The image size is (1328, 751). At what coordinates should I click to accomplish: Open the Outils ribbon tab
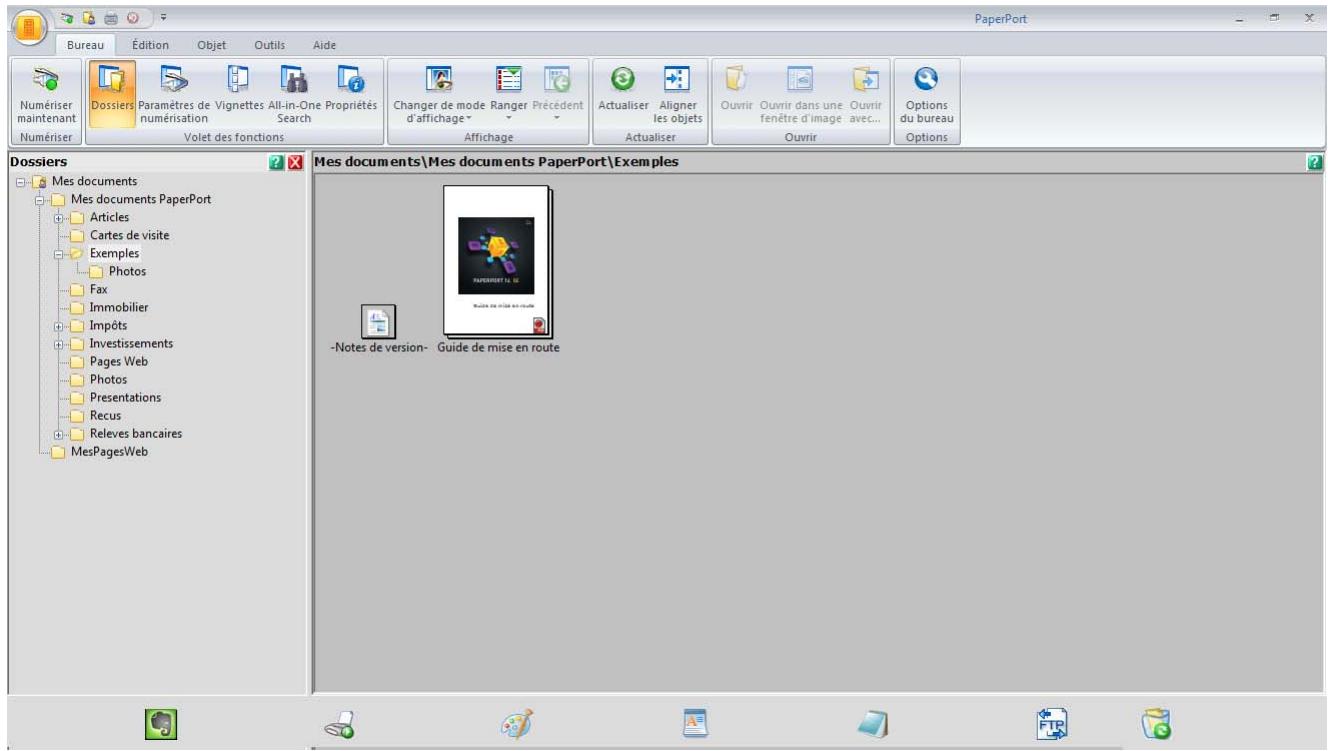(270, 45)
